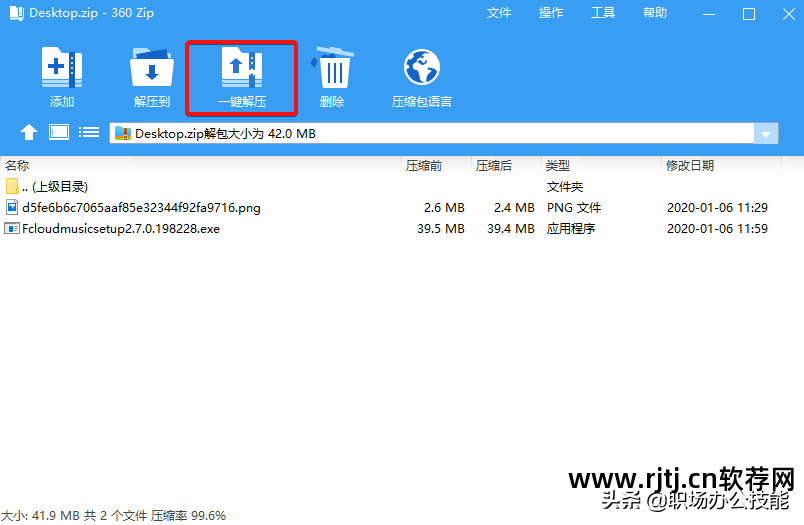
Task: Click the exe icon of Fcloudmusicsetup2.7.0.198228.exe
Action: tap(12, 228)
